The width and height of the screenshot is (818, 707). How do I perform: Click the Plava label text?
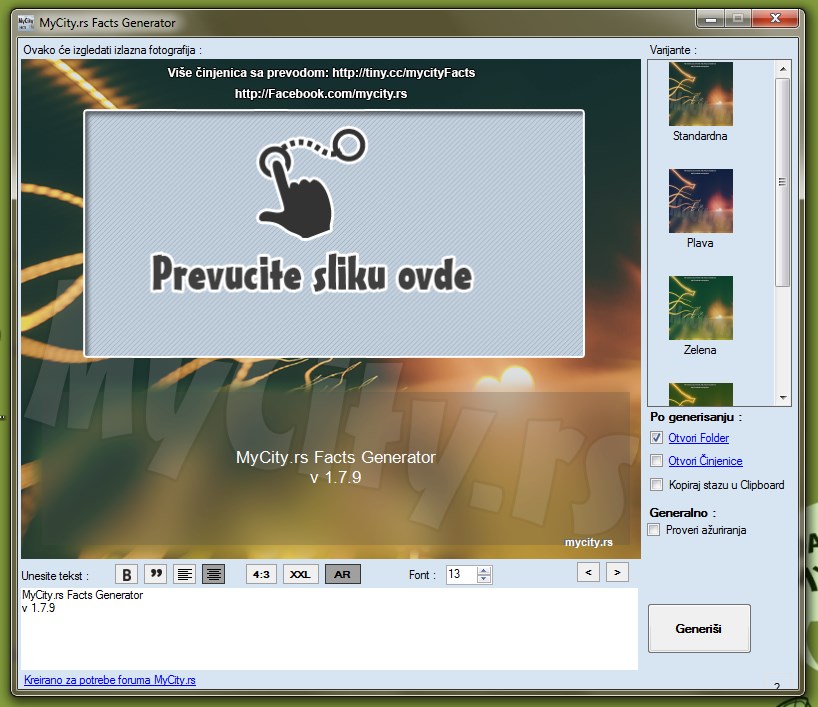pos(700,243)
